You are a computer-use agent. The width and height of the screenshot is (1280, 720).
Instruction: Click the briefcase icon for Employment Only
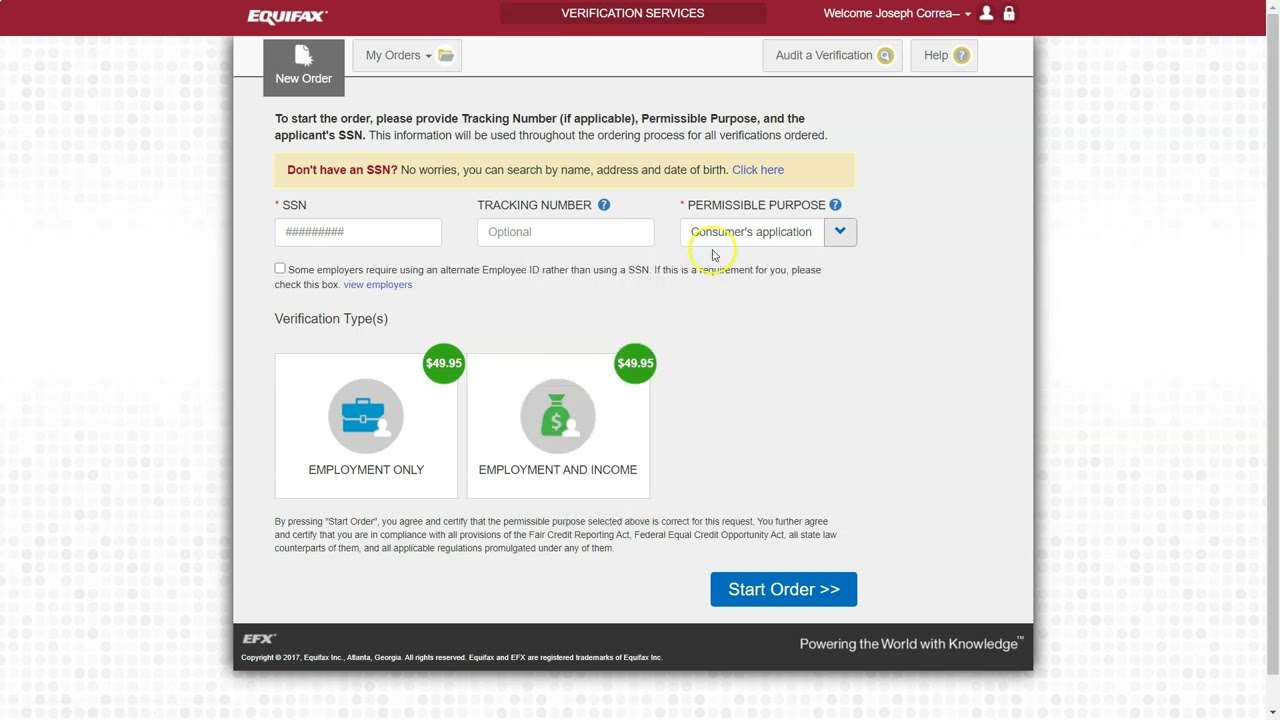(366, 416)
